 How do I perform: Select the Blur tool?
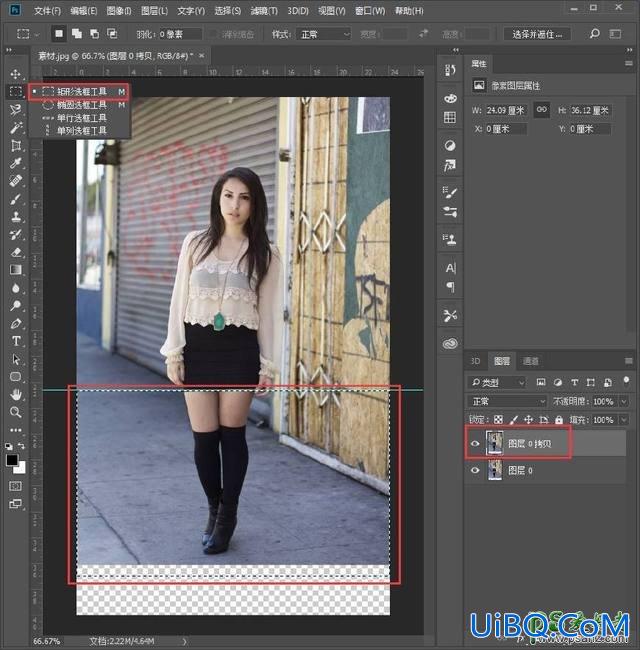pos(16,288)
